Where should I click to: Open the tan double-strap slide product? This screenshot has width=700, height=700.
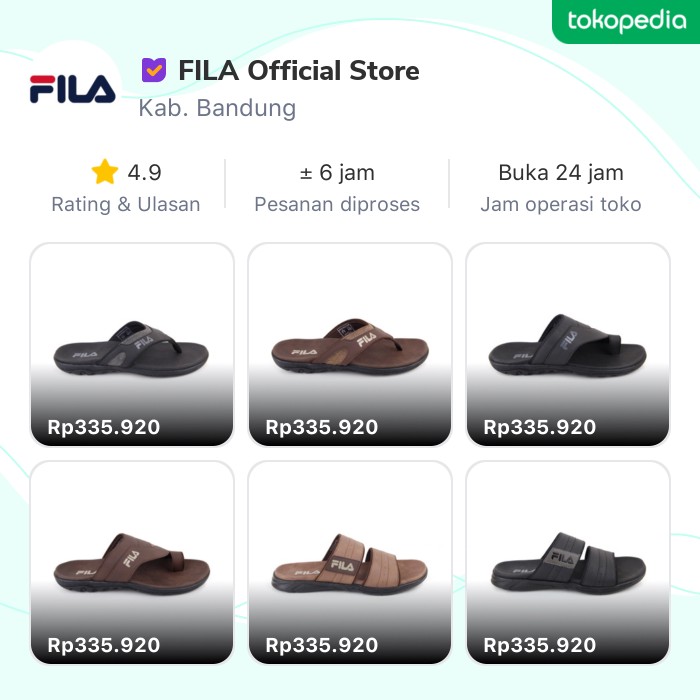[350, 561]
